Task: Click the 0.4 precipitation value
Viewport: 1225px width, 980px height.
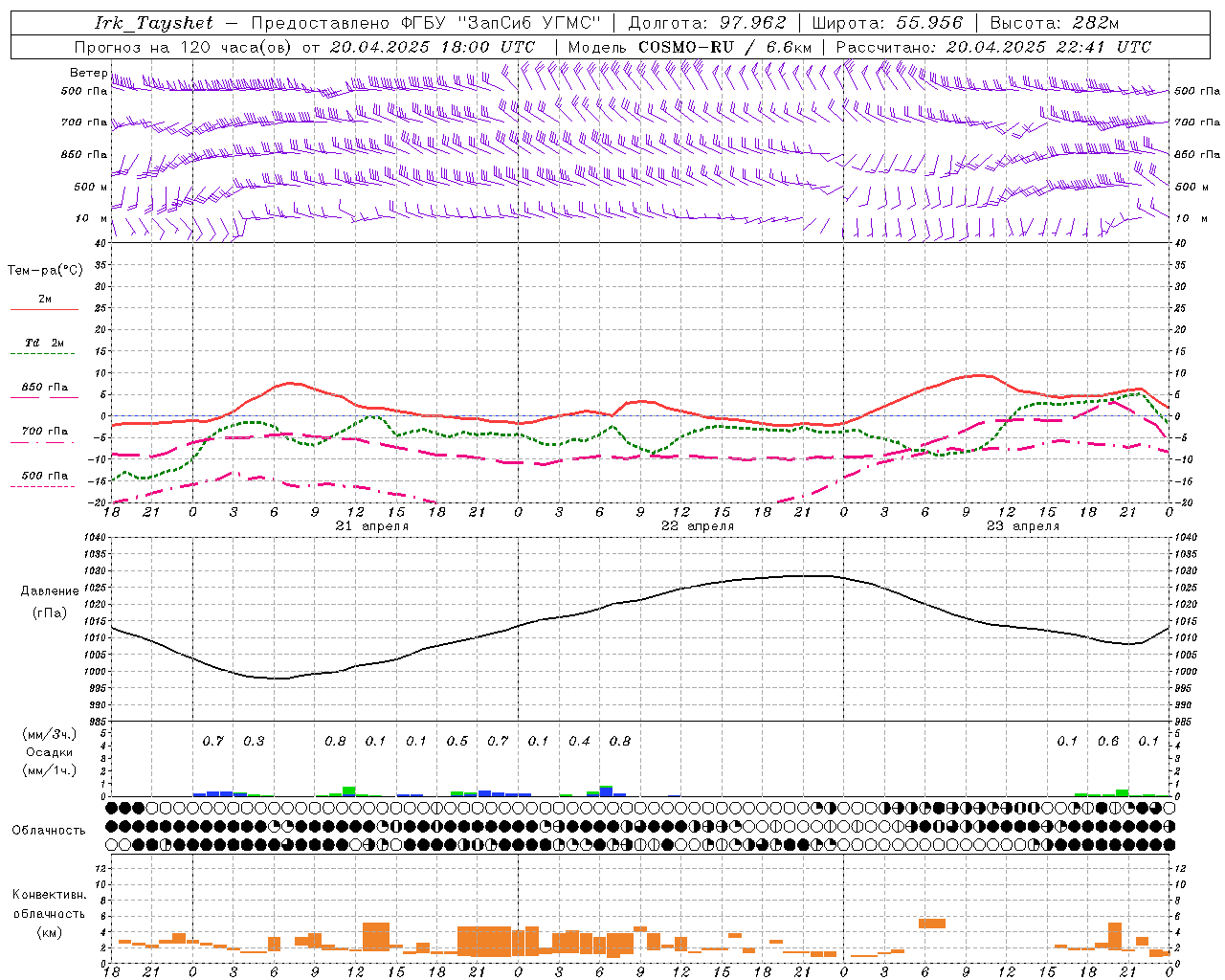Action: click(579, 742)
